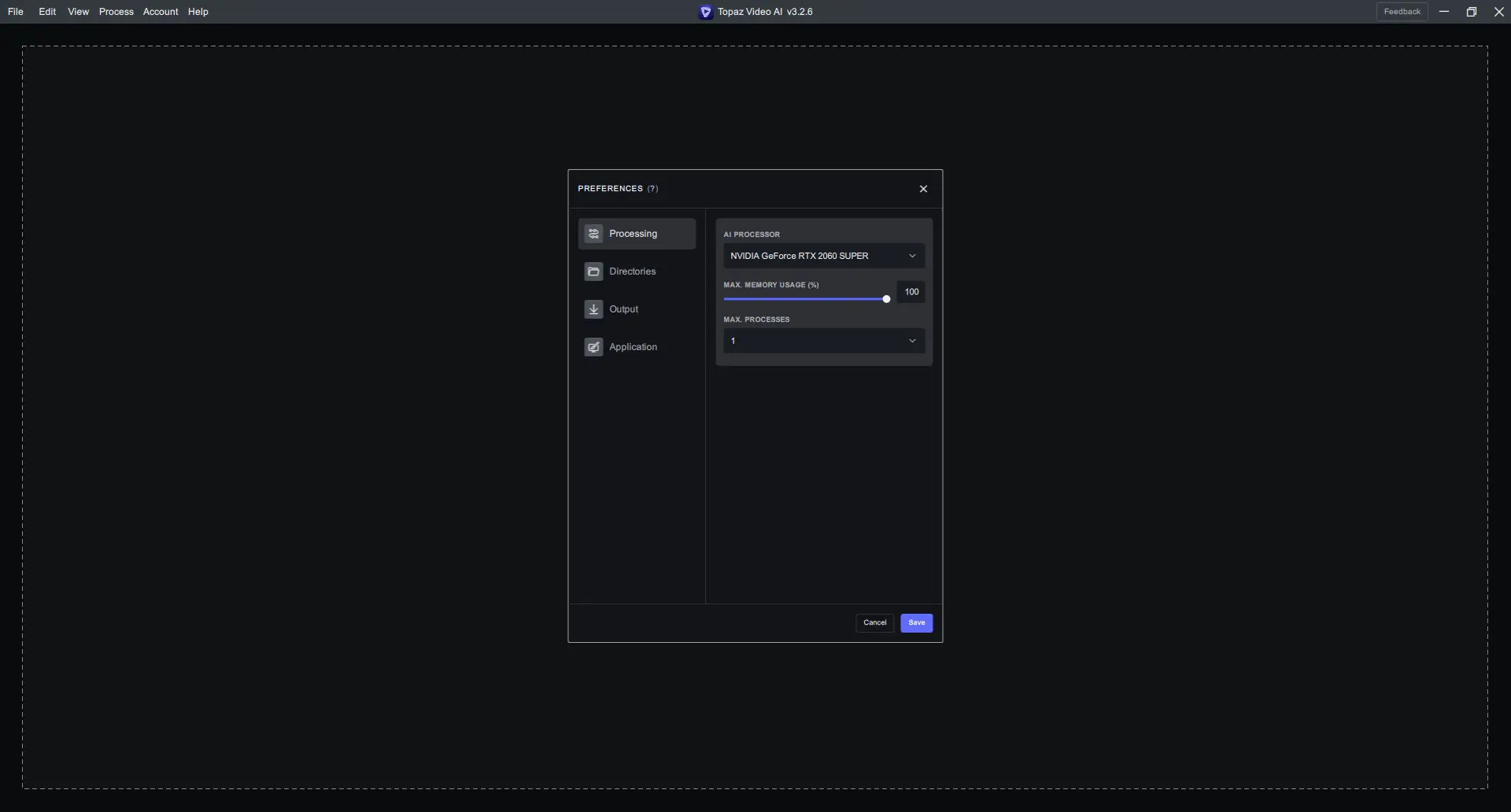Screen dimensions: 1511x812
Task: Open the File menu
Action: [x=16, y=12]
